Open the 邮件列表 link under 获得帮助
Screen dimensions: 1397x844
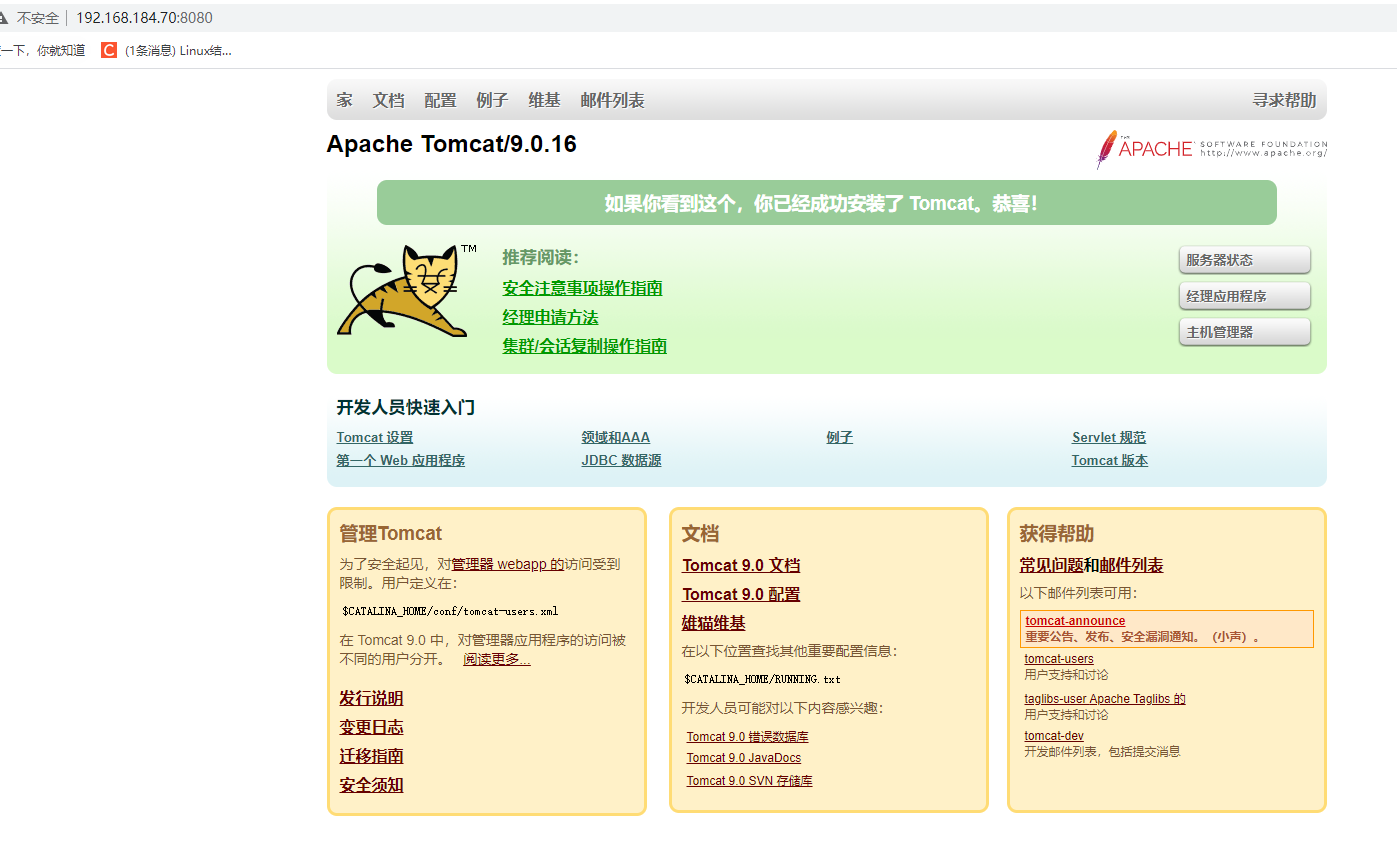1132,565
